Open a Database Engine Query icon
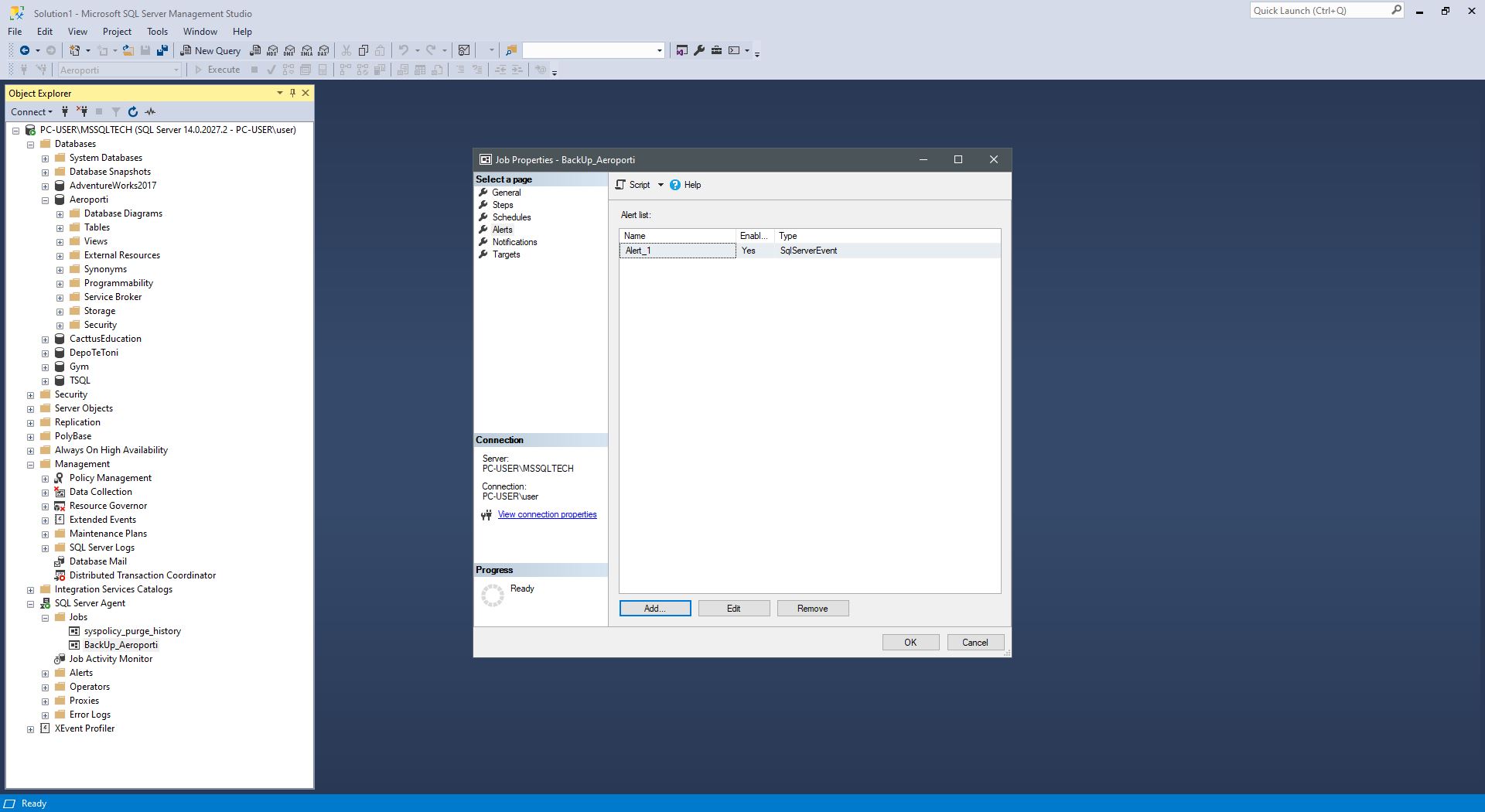The height and width of the screenshot is (812, 1485). pos(255,50)
